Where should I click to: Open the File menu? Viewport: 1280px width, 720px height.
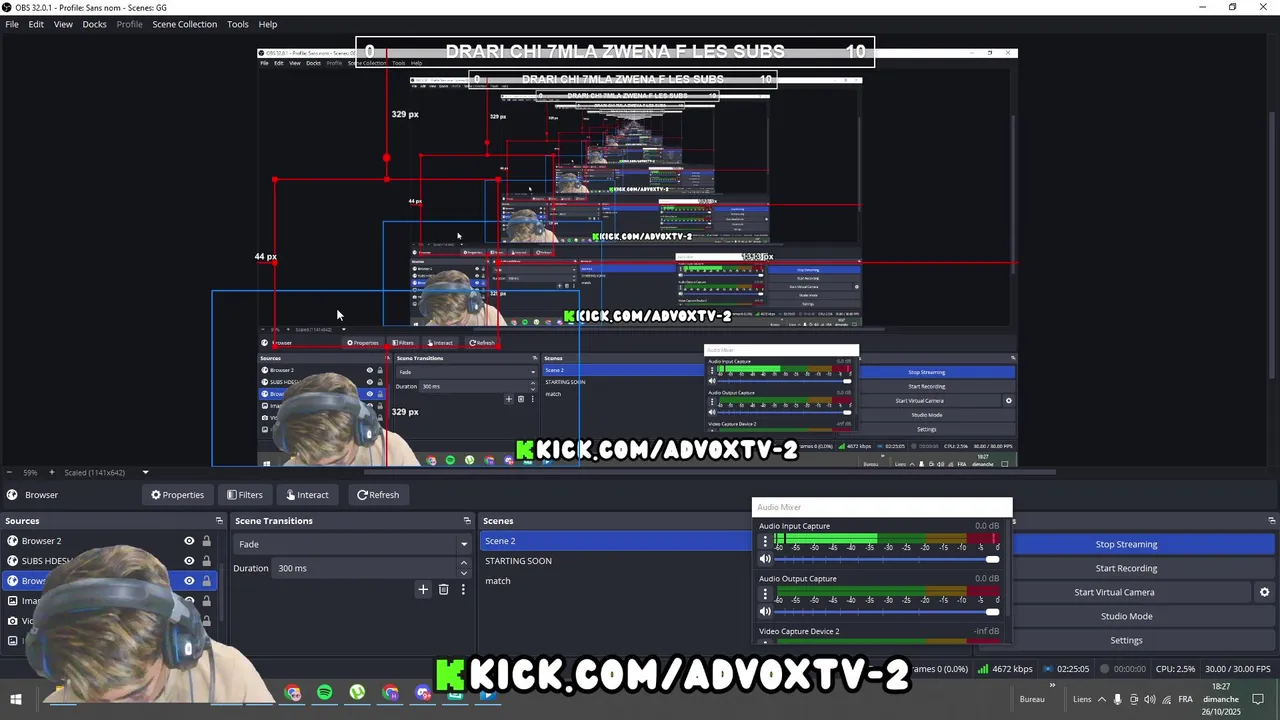click(12, 24)
